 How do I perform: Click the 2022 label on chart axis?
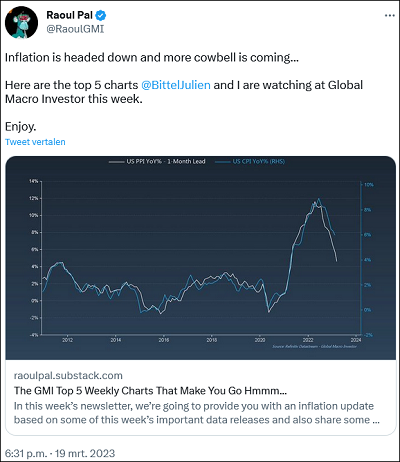tap(307, 340)
